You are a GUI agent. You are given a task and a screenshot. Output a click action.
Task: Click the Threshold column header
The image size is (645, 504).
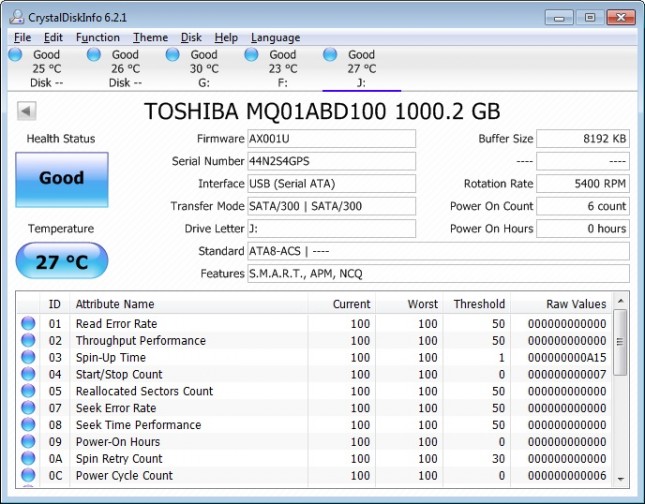477,304
